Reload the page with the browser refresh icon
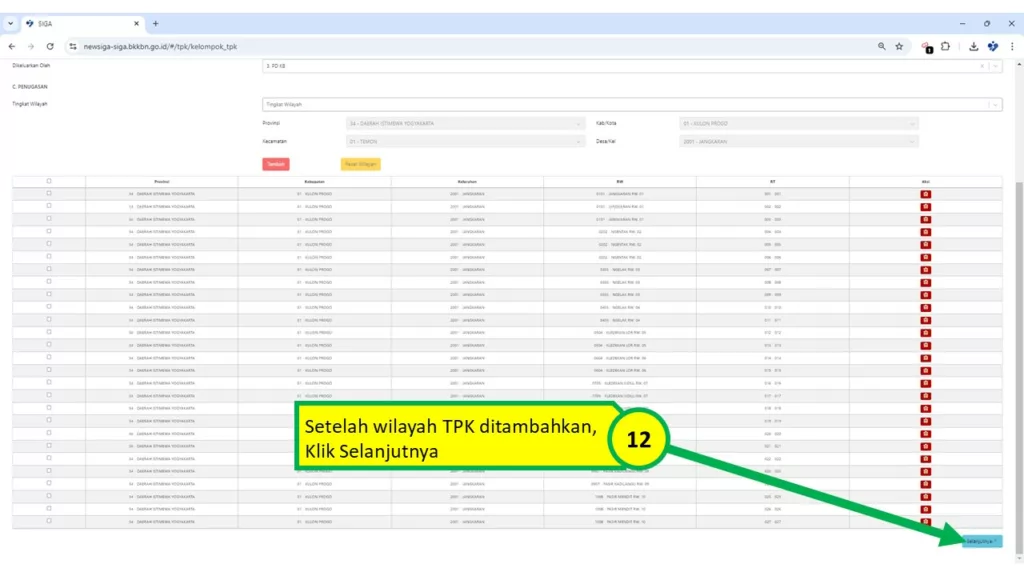This screenshot has width=1024, height=576. click(50, 46)
